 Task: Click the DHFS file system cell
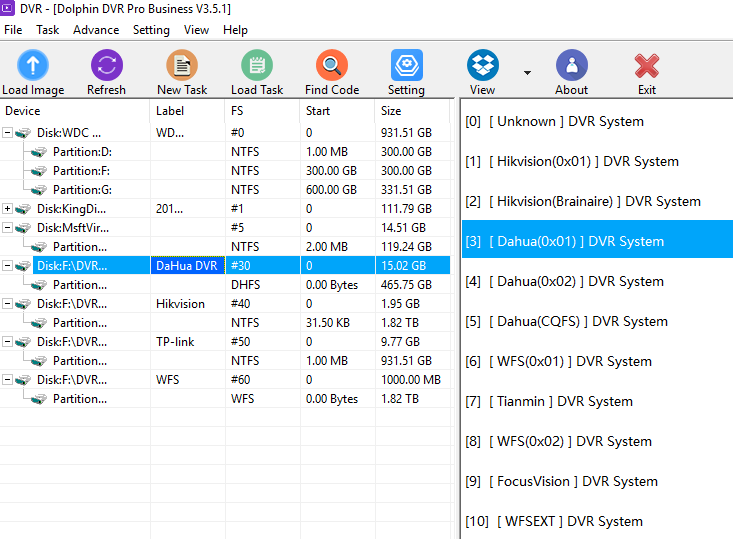[x=262, y=285]
